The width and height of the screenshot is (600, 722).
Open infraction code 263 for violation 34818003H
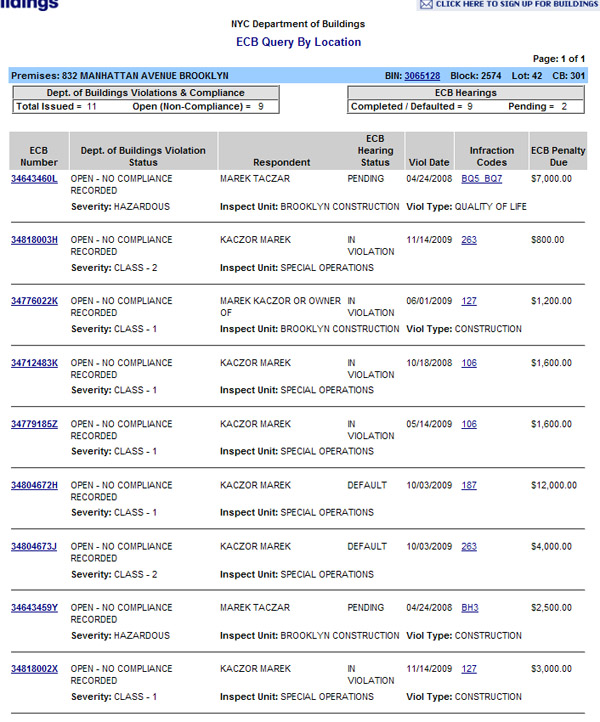469,240
